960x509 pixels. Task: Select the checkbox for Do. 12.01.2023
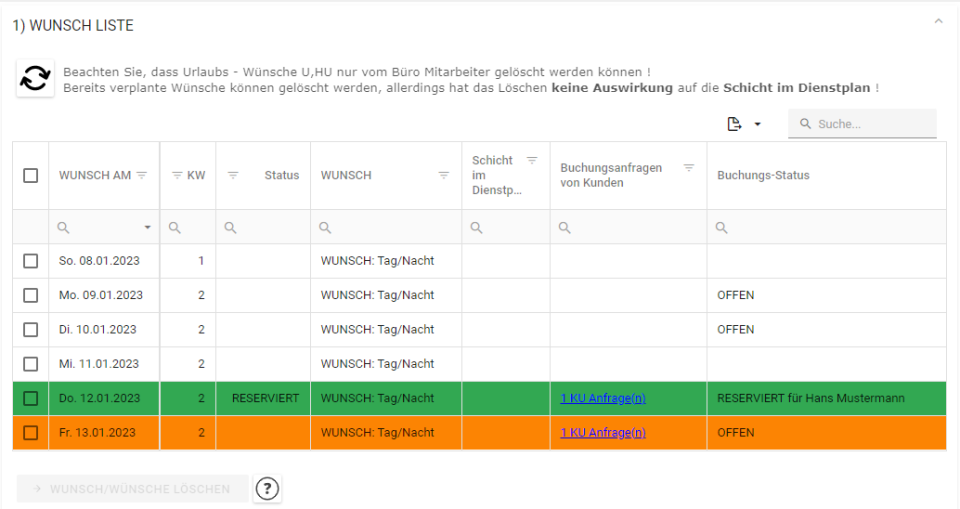point(31,398)
